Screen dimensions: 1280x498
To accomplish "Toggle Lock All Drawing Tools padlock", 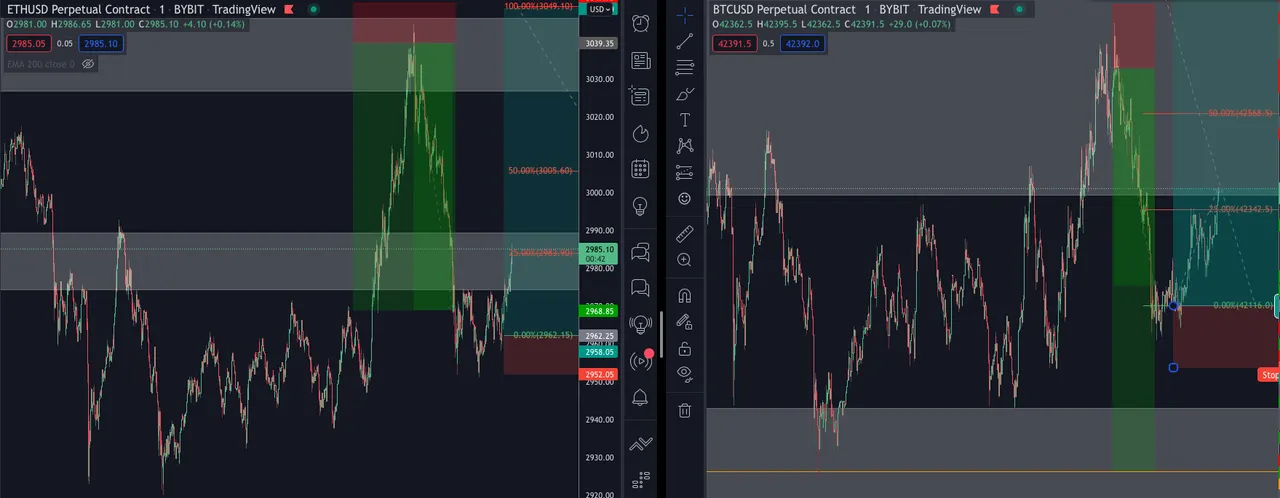I will click(x=684, y=348).
